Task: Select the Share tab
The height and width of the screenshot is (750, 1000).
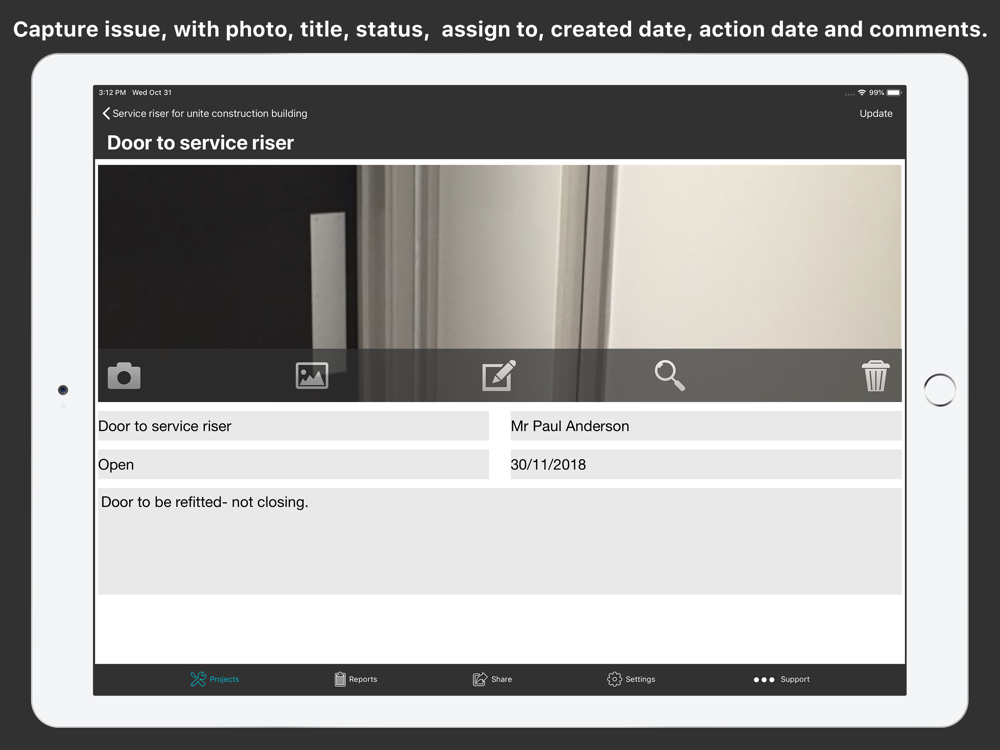Action: click(492, 679)
